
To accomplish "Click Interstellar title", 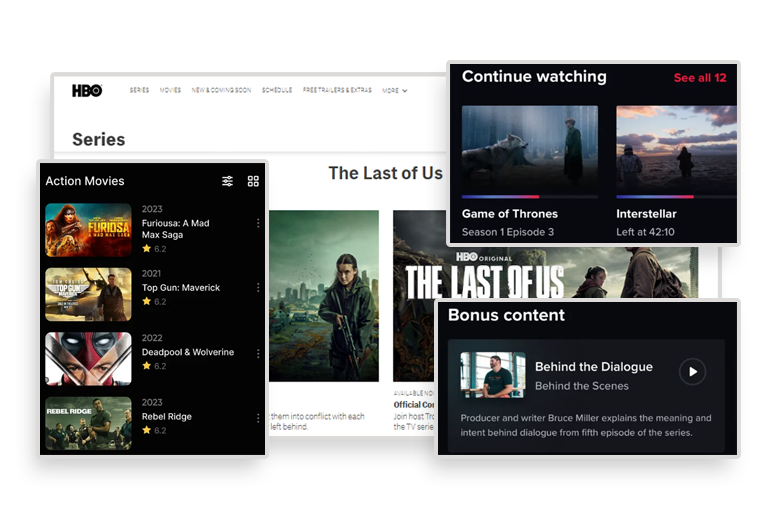I will [646, 214].
